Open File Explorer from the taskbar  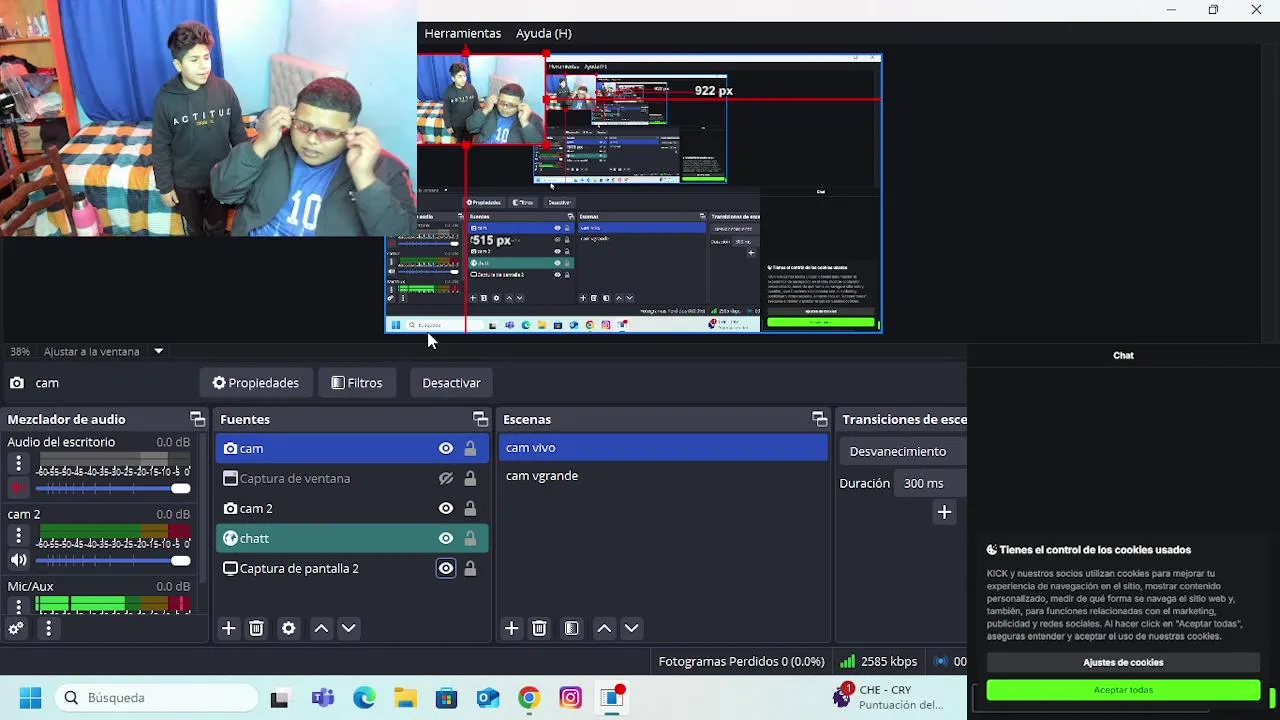click(x=405, y=698)
